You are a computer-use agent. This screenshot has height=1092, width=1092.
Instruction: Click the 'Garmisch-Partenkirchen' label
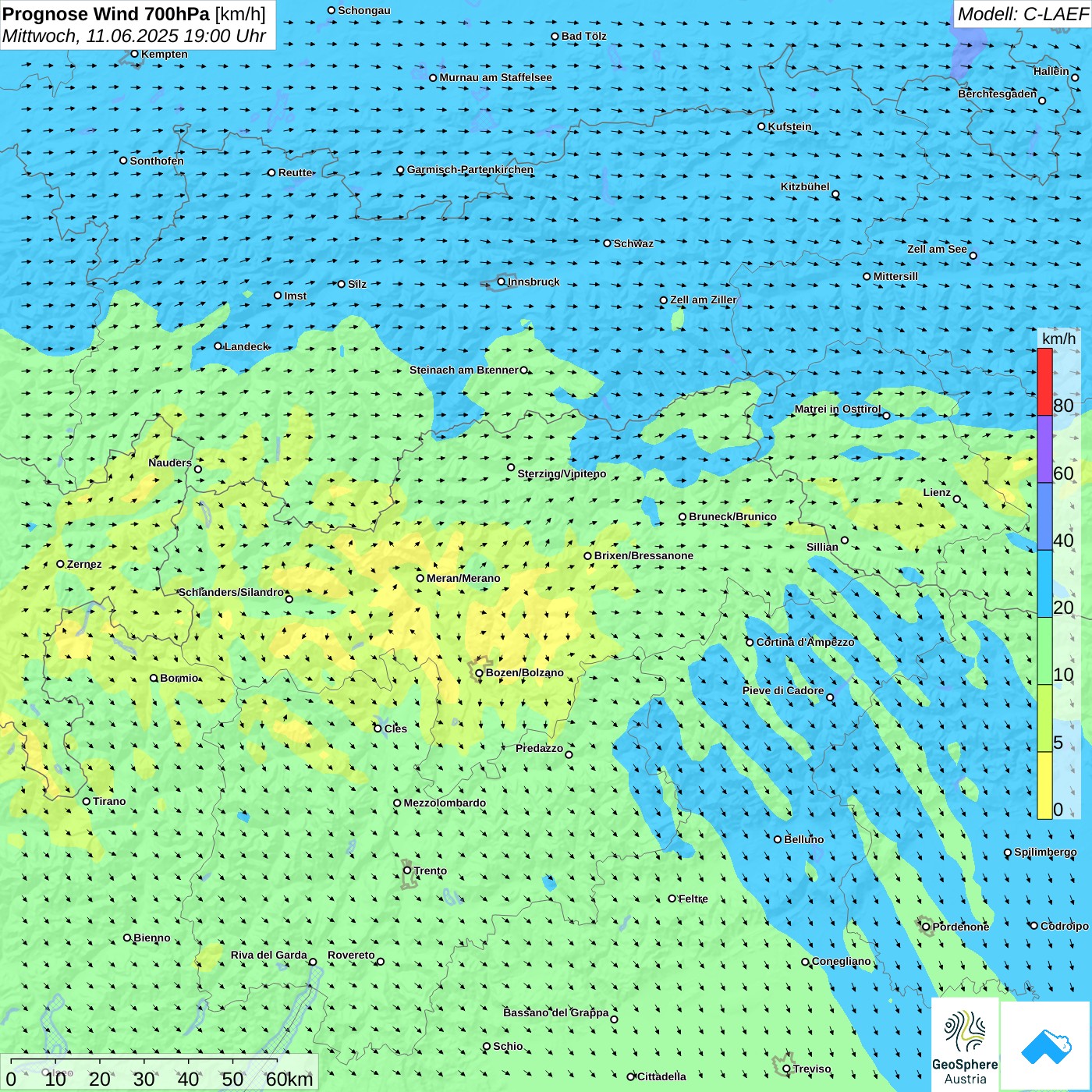470,169
